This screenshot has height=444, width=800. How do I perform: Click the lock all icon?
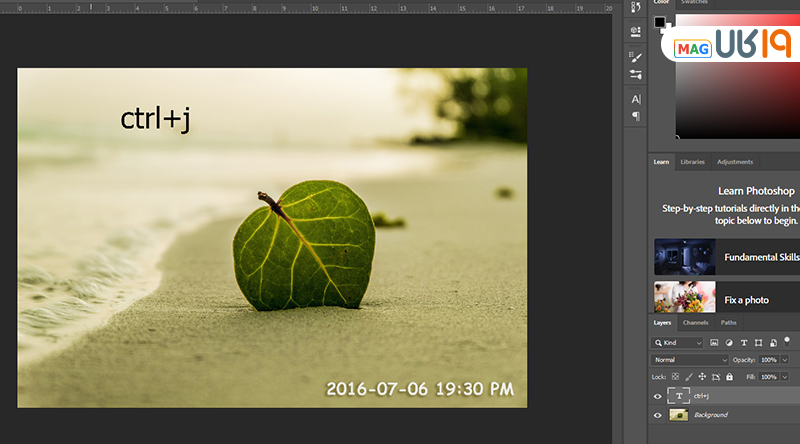pyautogui.click(x=728, y=376)
